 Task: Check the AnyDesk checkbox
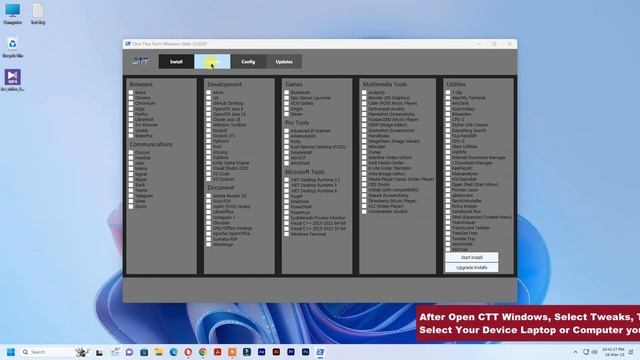click(448, 103)
